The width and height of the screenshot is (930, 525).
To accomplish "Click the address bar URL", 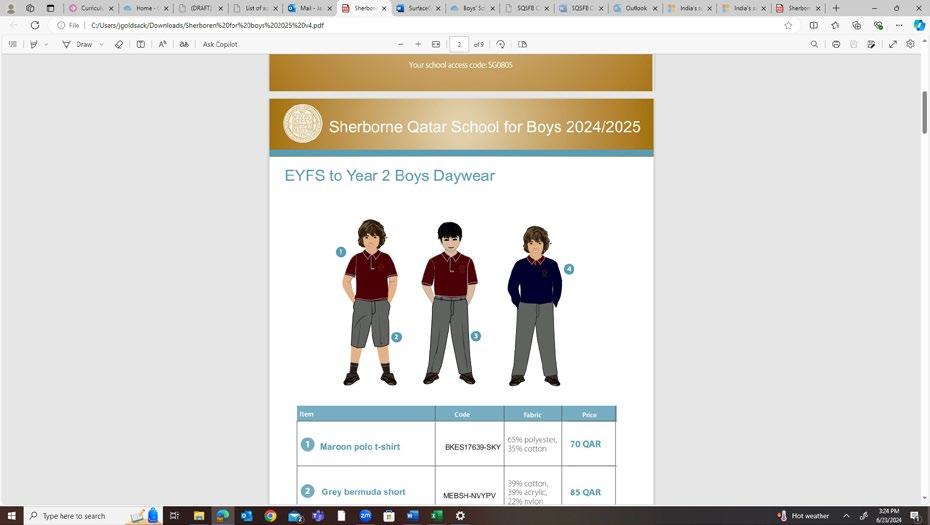I will pos(207,26).
